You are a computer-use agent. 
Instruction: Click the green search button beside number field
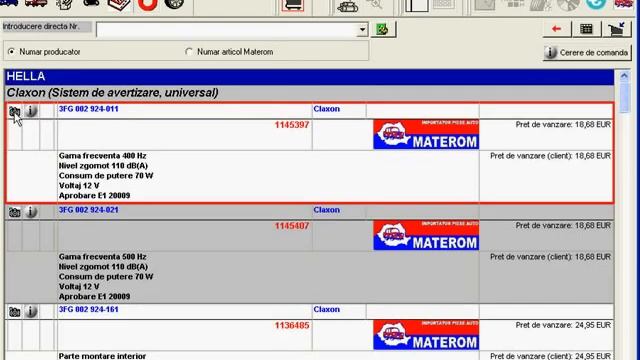[x=383, y=29]
